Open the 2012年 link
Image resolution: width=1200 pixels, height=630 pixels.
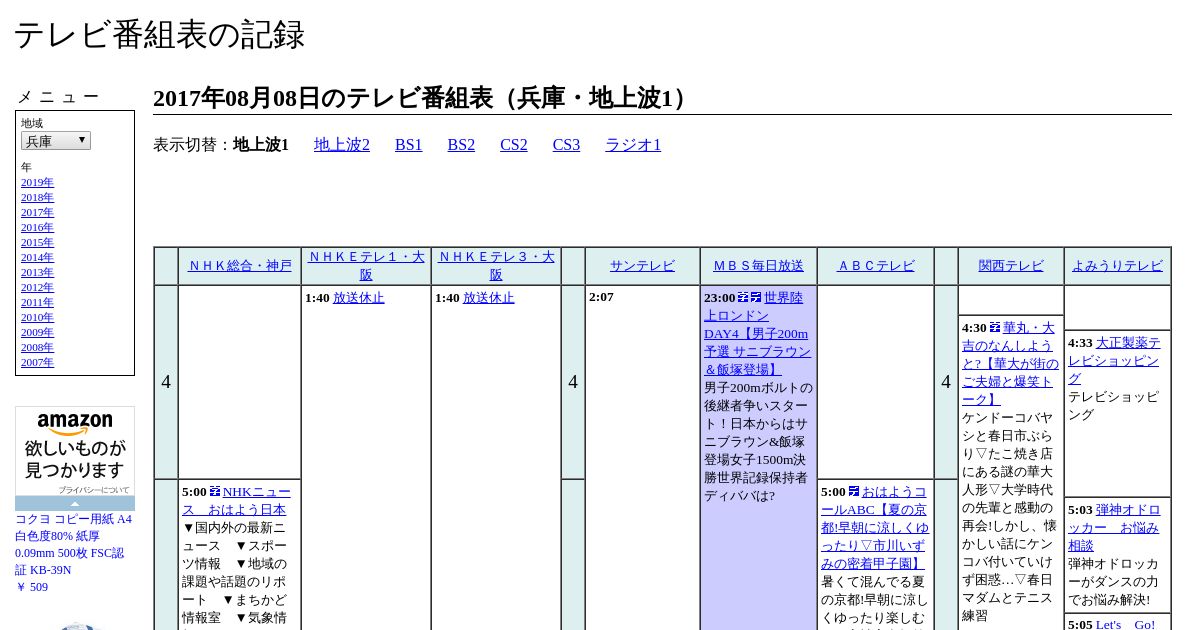click(37, 287)
